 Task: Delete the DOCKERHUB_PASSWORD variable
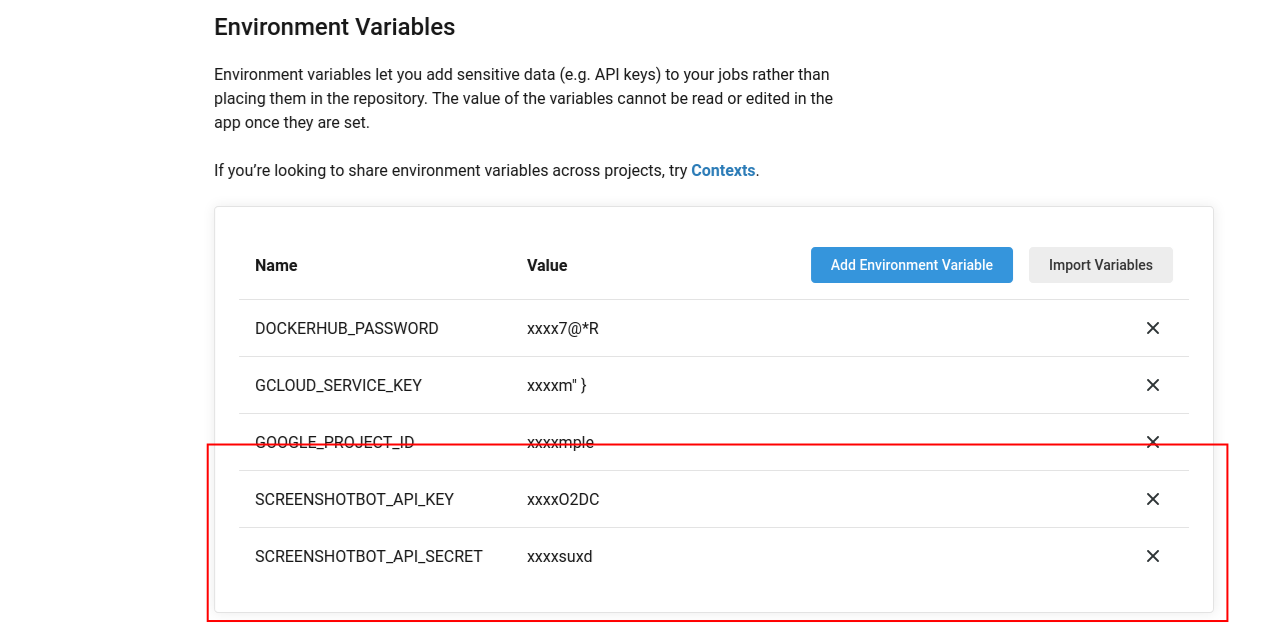tap(1153, 328)
